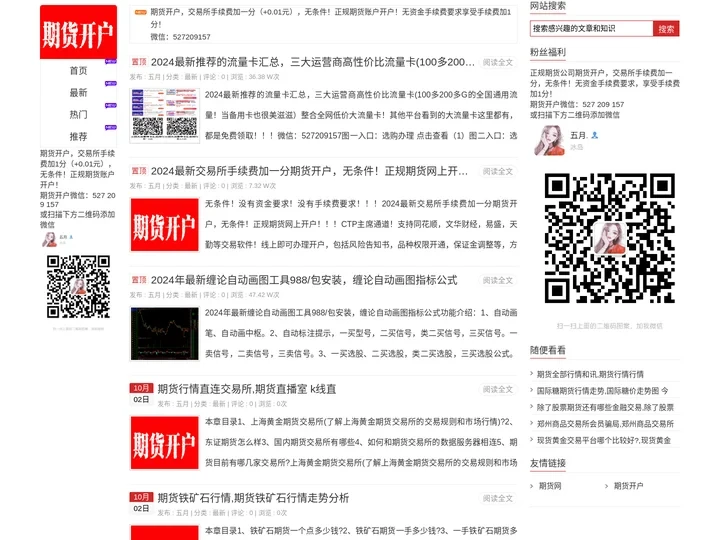
Task: Click the red 搜索 button
Action: tap(666, 28)
